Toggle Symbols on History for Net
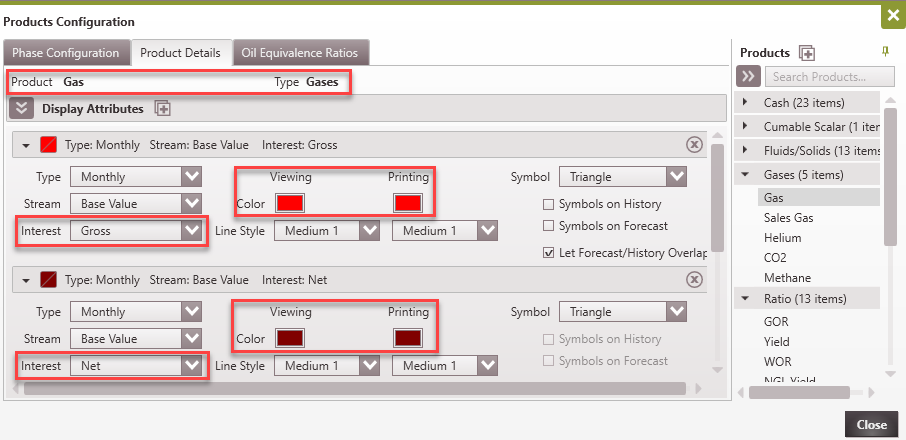This screenshot has height=440, width=906. click(548, 339)
